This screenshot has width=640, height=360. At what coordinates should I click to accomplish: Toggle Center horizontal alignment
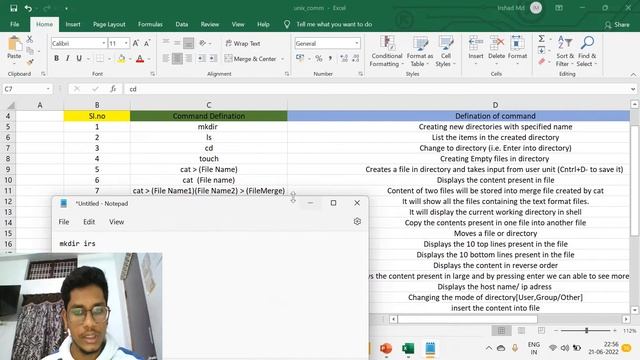point(177,59)
